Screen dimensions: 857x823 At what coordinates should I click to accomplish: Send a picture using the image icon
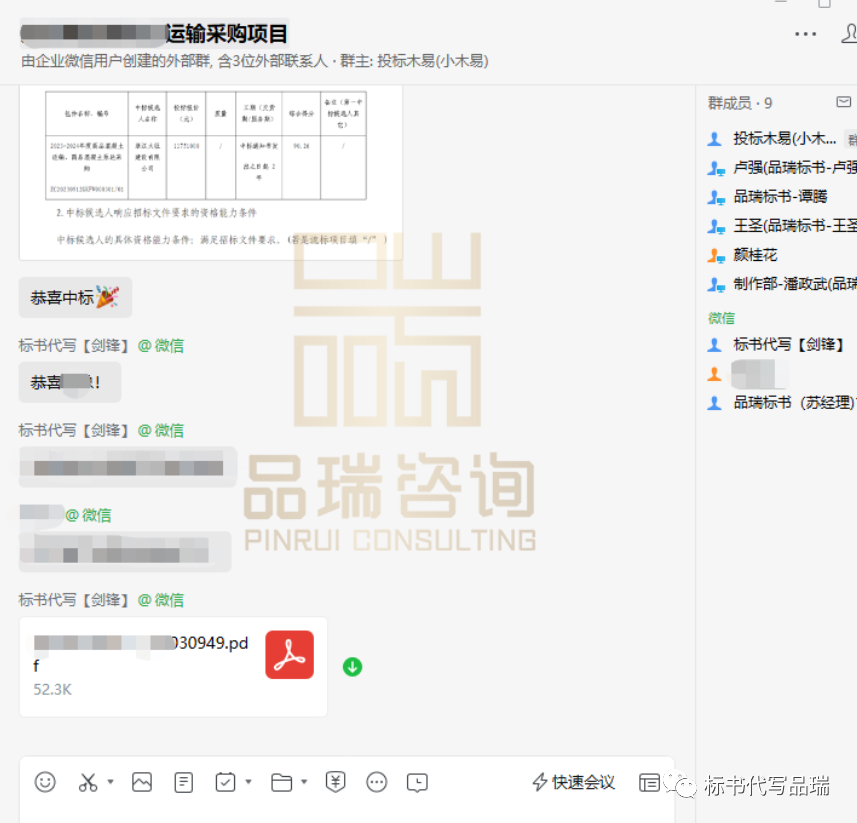142,782
